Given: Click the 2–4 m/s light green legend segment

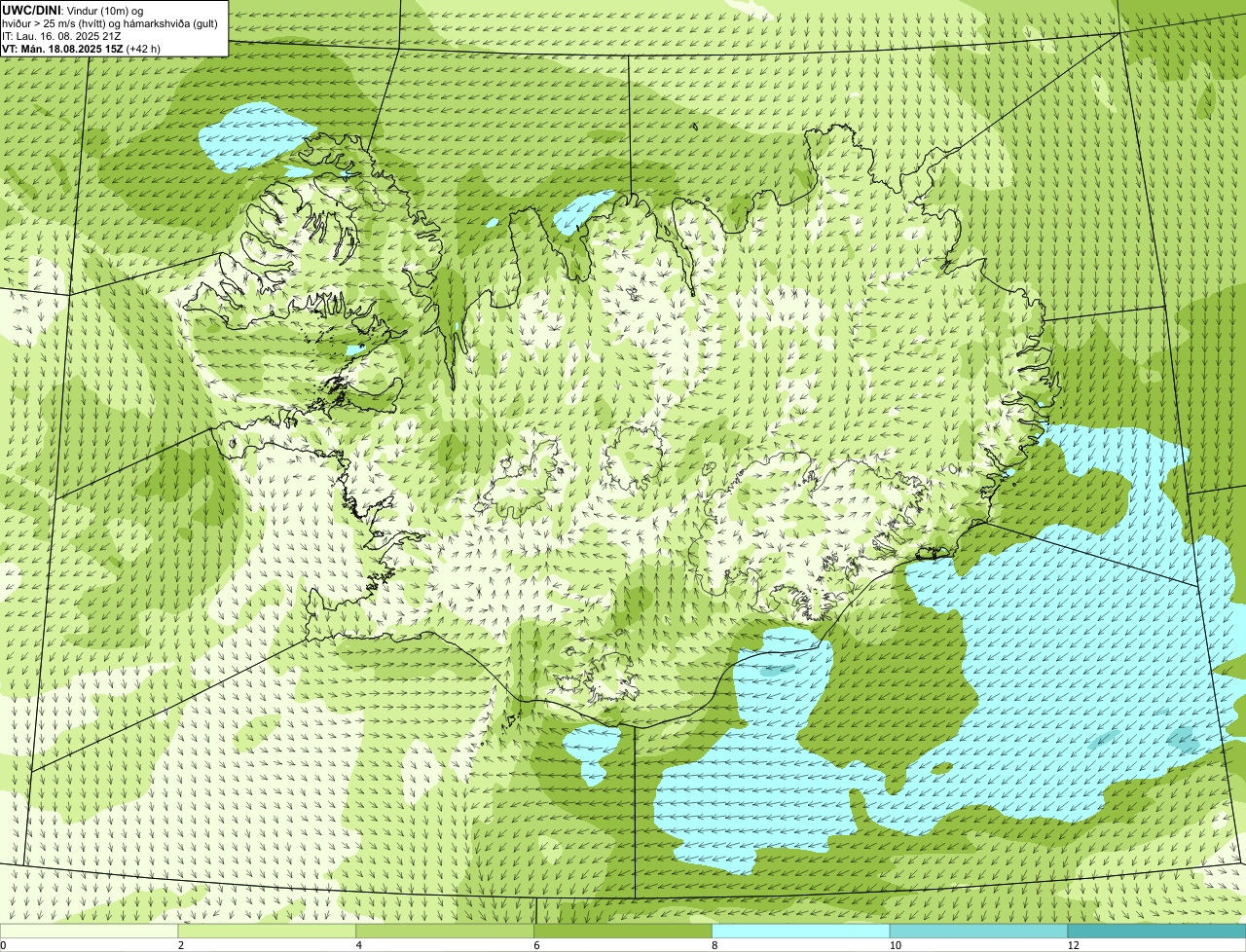Looking at the screenshot, I should pyautogui.click(x=267, y=931).
